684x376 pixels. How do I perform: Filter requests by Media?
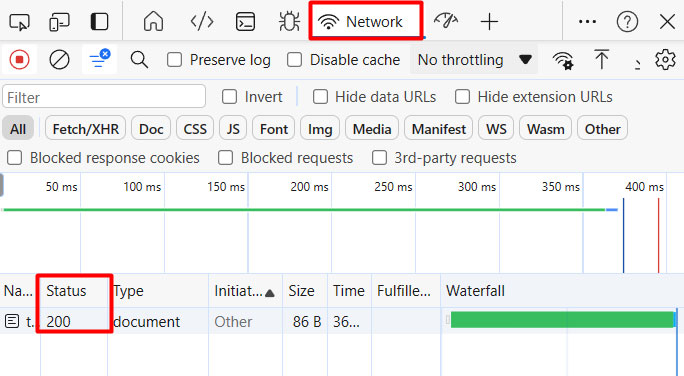click(372, 129)
